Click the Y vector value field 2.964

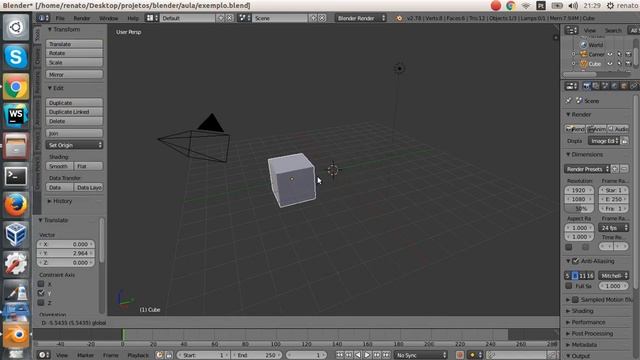(66, 253)
